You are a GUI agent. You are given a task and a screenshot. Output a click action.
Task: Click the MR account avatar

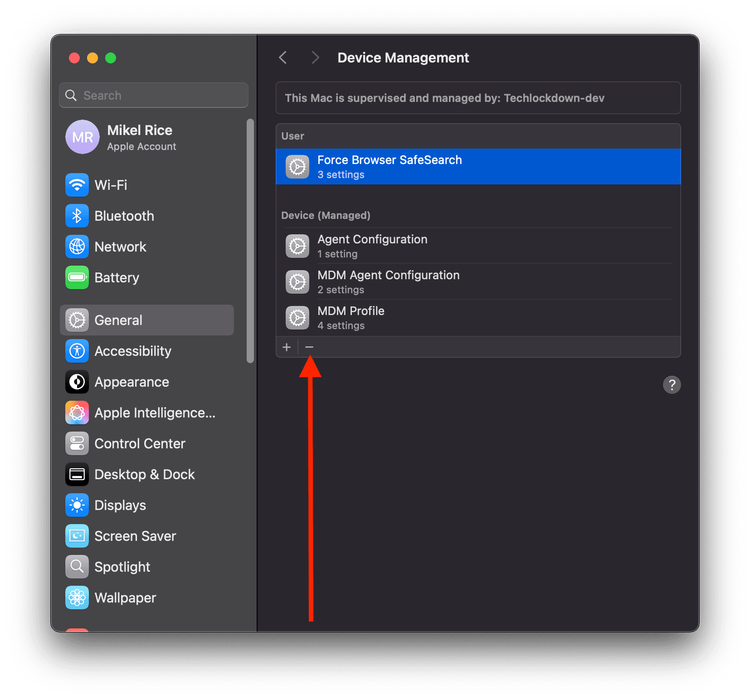pos(82,137)
